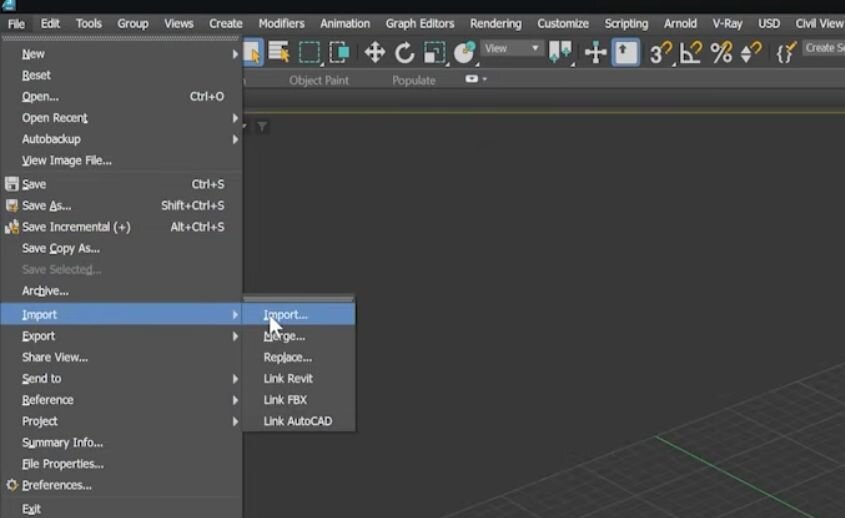Open the Group menu
Screen dimensions: 845x518
click(x=133, y=24)
